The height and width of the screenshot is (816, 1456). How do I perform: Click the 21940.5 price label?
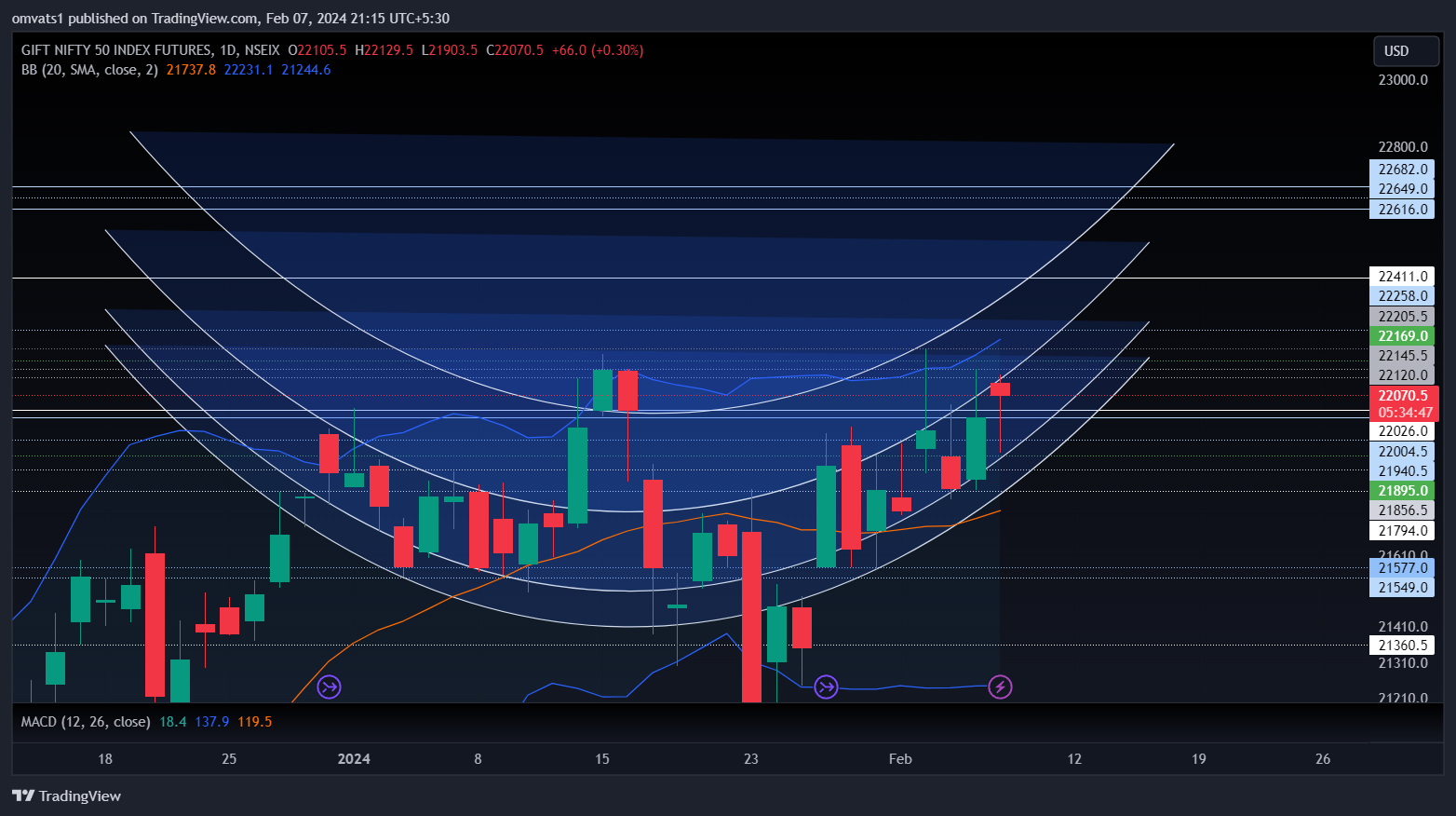pos(1402,471)
